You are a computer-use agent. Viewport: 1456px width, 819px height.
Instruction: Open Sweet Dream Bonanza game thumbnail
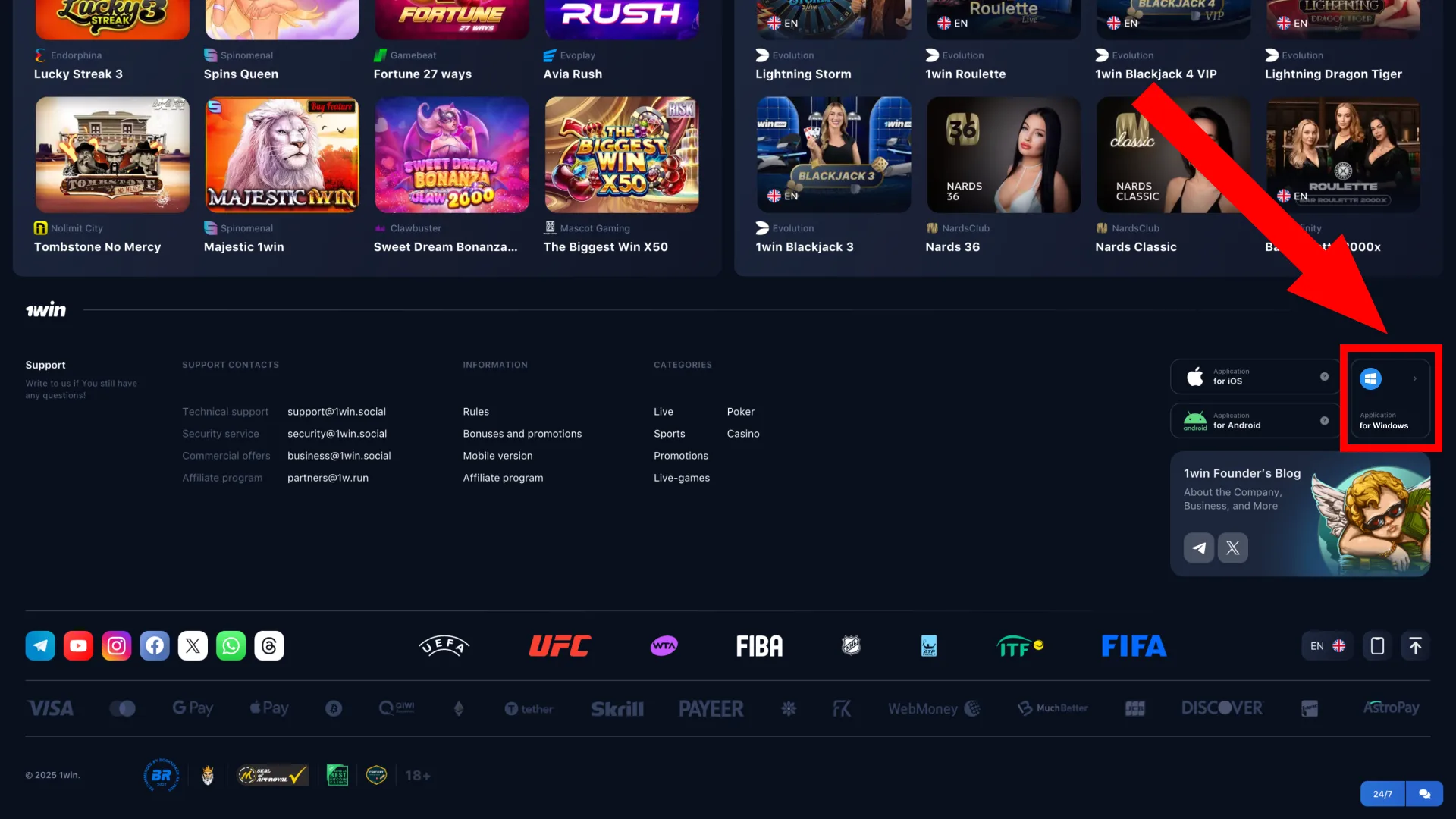pos(452,155)
